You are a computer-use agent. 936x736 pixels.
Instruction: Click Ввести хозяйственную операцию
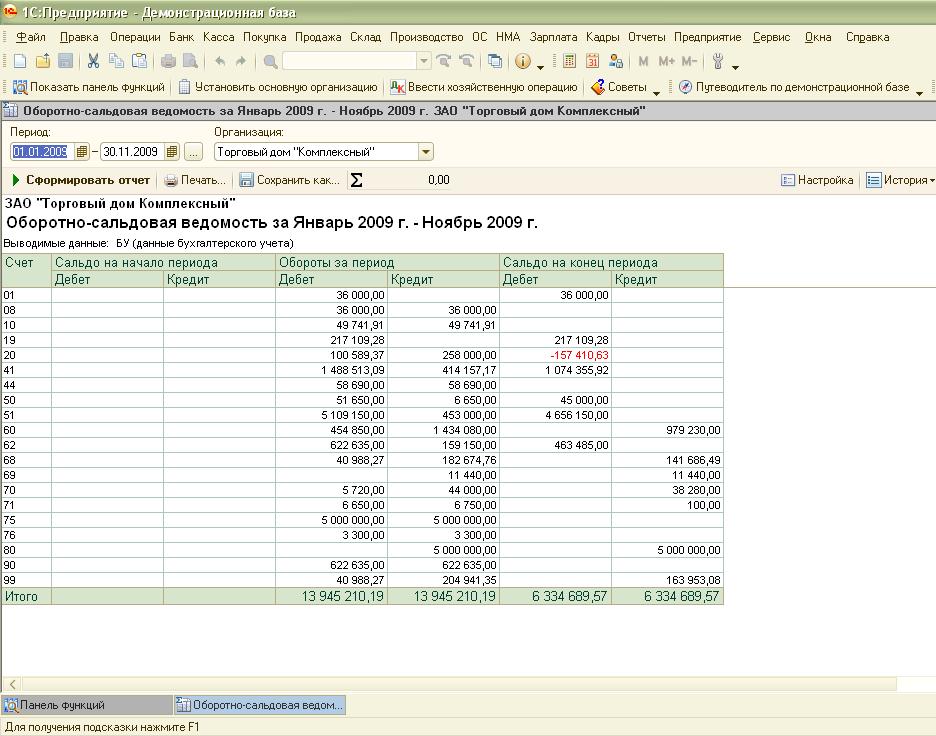tap(484, 87)
